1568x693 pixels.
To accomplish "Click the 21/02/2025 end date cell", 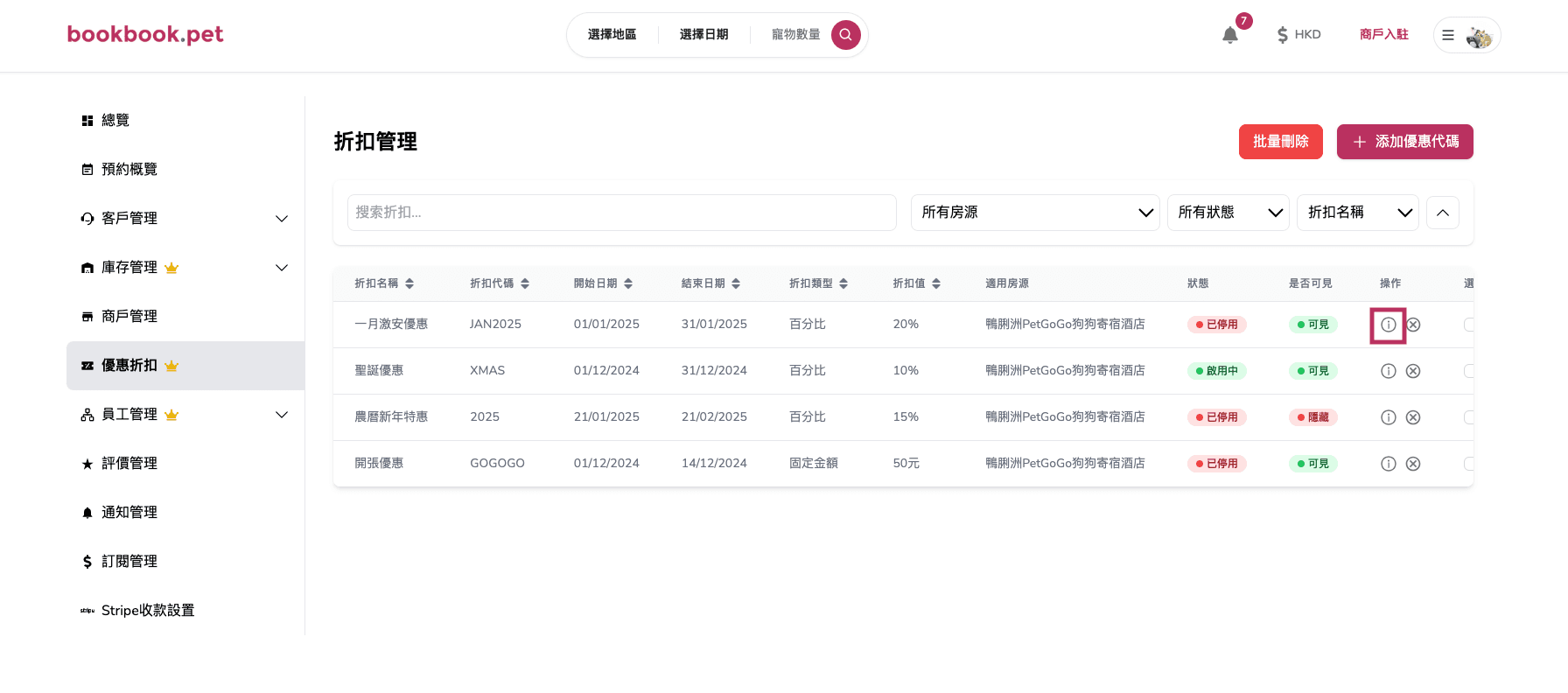I will (714, 417).
